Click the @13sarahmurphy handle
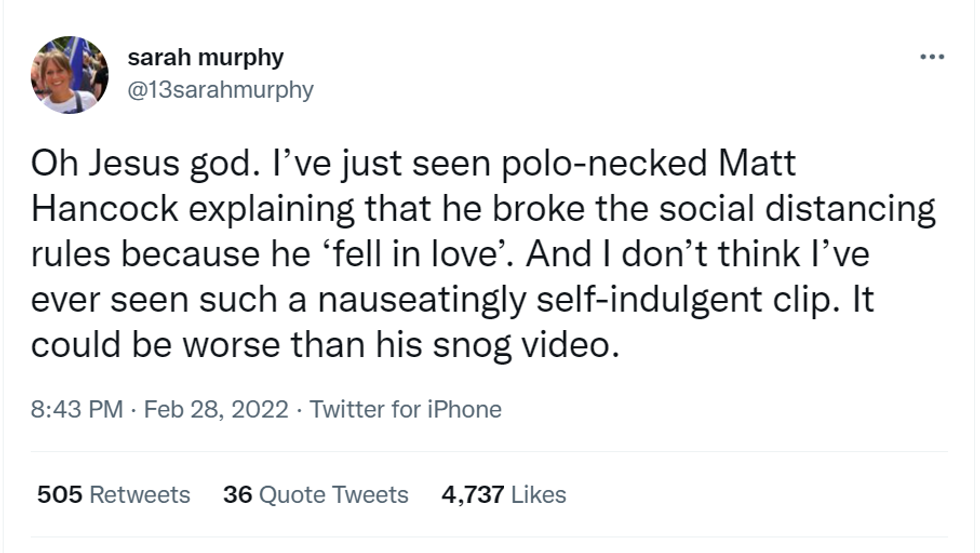 click(x=220, y=90)
